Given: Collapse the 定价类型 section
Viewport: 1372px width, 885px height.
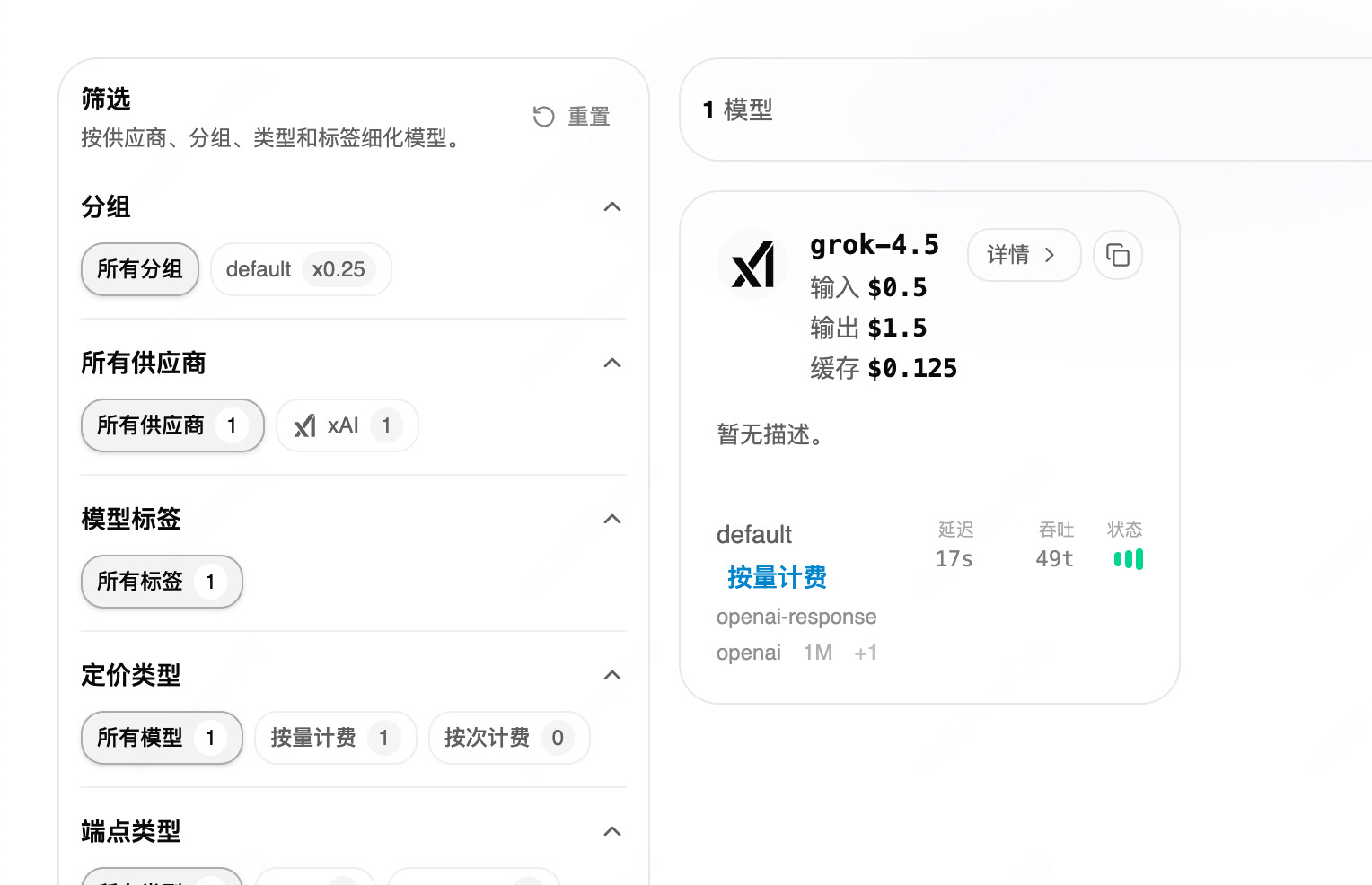Looking at the screenshot, I should (x=612, y=675).
